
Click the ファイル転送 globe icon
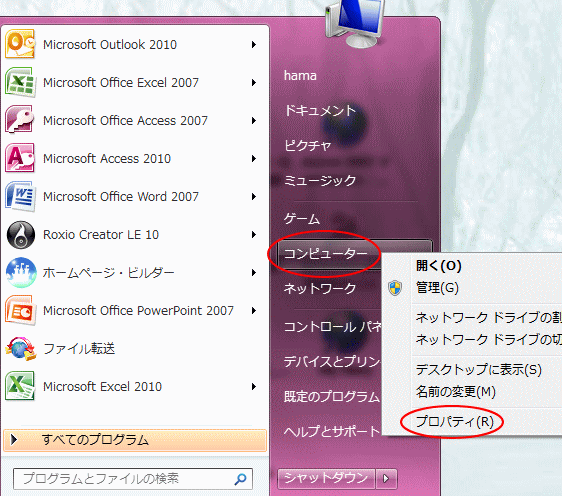pos(20,348)
